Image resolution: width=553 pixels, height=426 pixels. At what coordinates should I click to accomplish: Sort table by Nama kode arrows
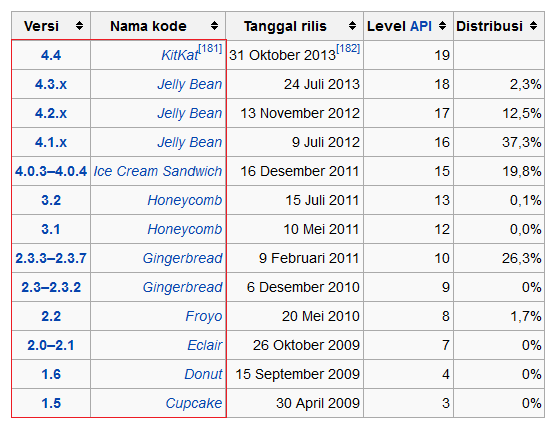(x=214, y=26)
